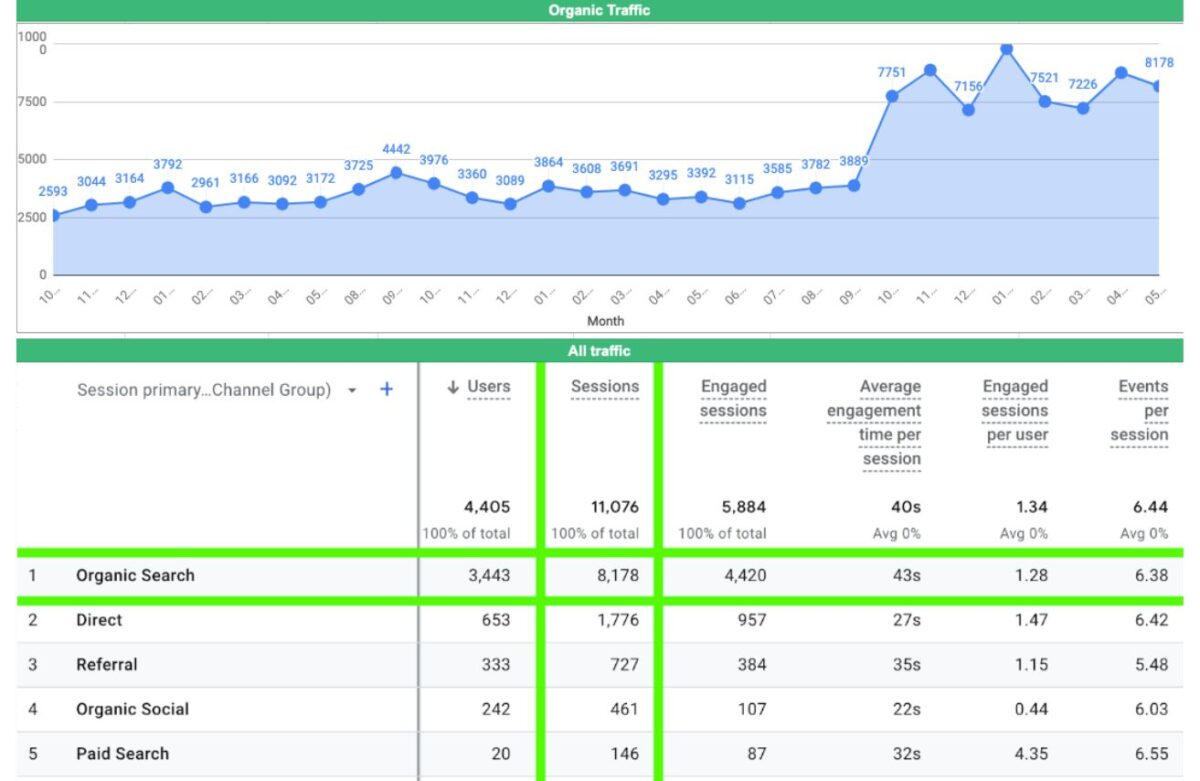Click the plus icon to add dimension

tap(386, 390)
